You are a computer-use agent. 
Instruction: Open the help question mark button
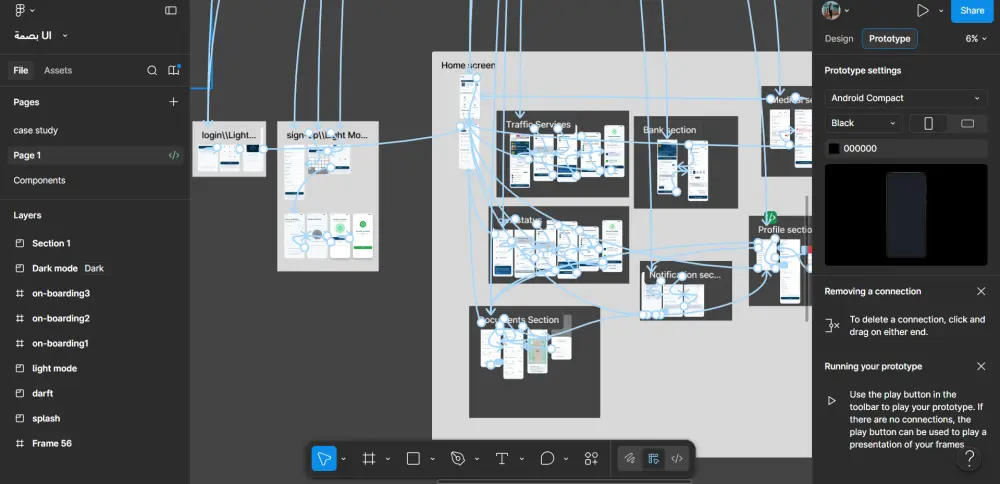(969, 458)
